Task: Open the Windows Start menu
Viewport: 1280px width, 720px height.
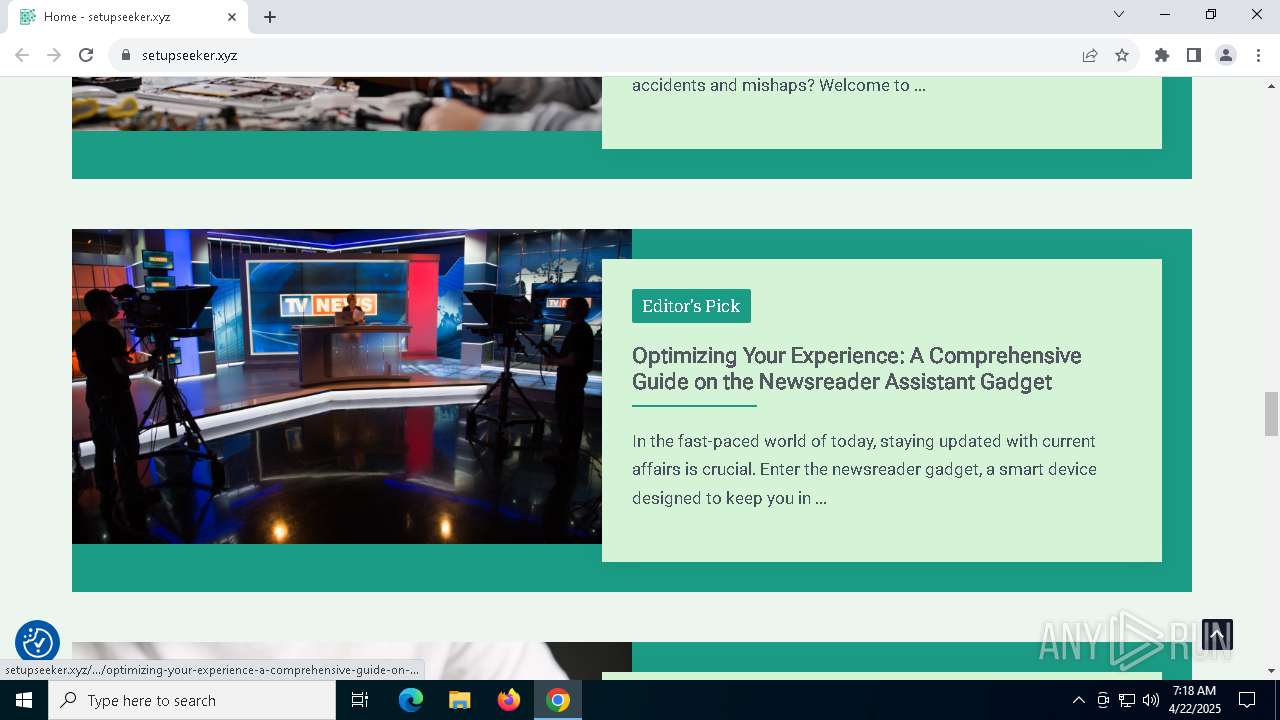Action: click(24, 700)
